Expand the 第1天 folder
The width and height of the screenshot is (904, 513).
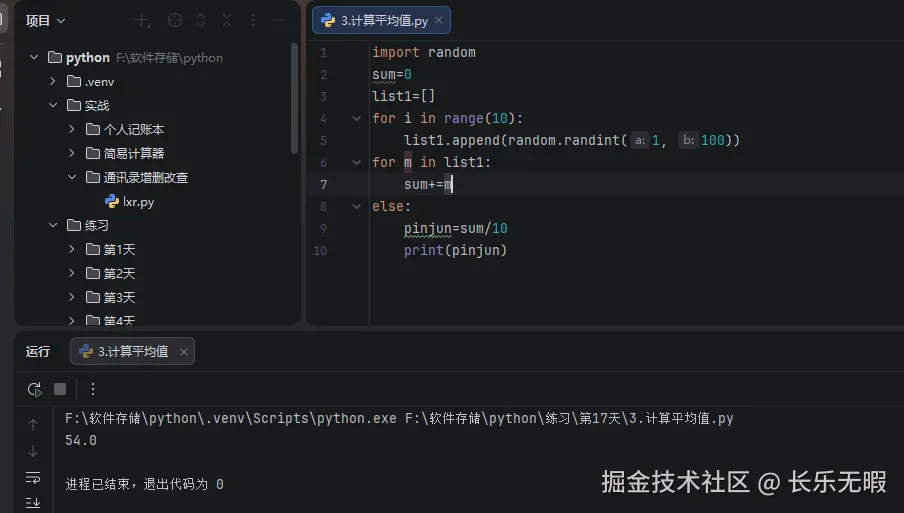71,249
